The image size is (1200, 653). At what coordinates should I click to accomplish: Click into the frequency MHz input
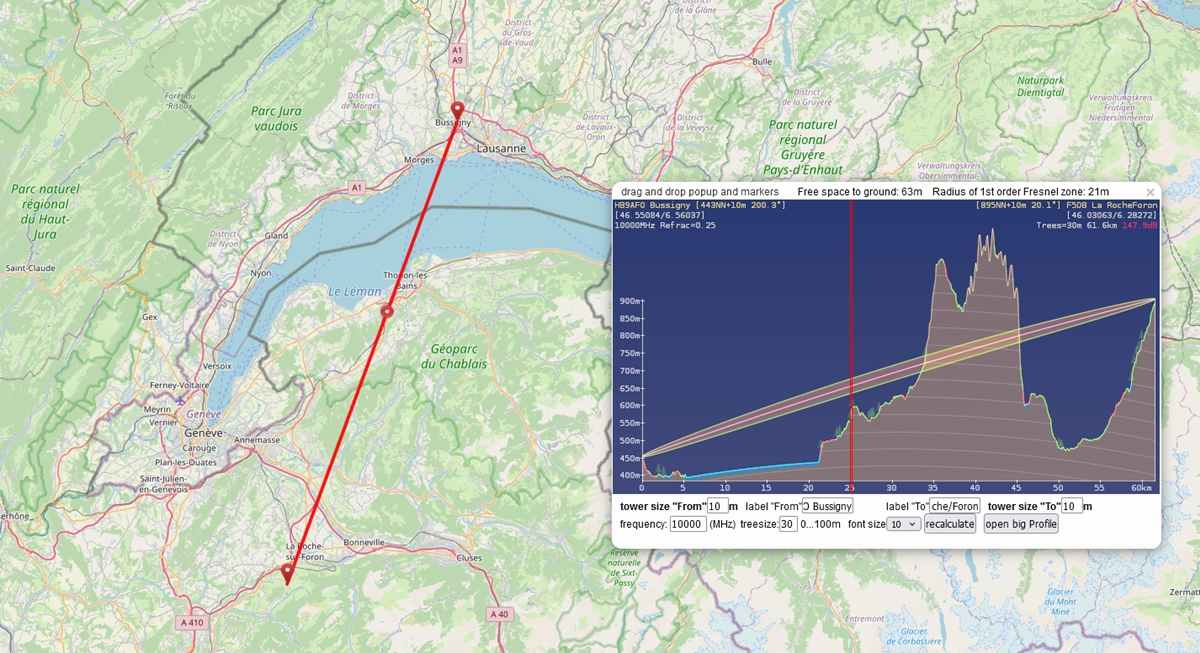(688, 524)
